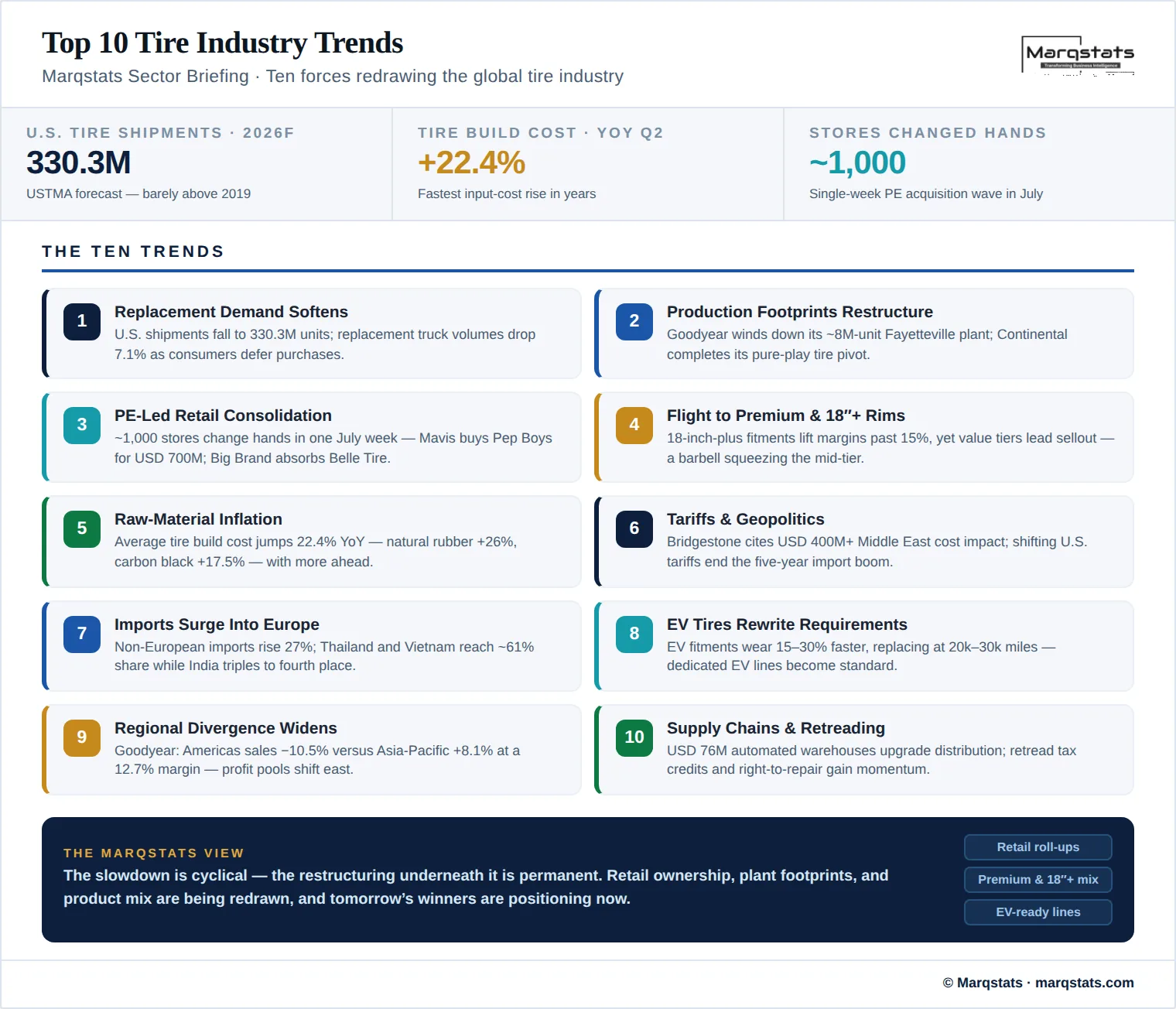Click the Replacement Demand Softens title
This screenshot has height=1009, width=1176.
(231, 312)
